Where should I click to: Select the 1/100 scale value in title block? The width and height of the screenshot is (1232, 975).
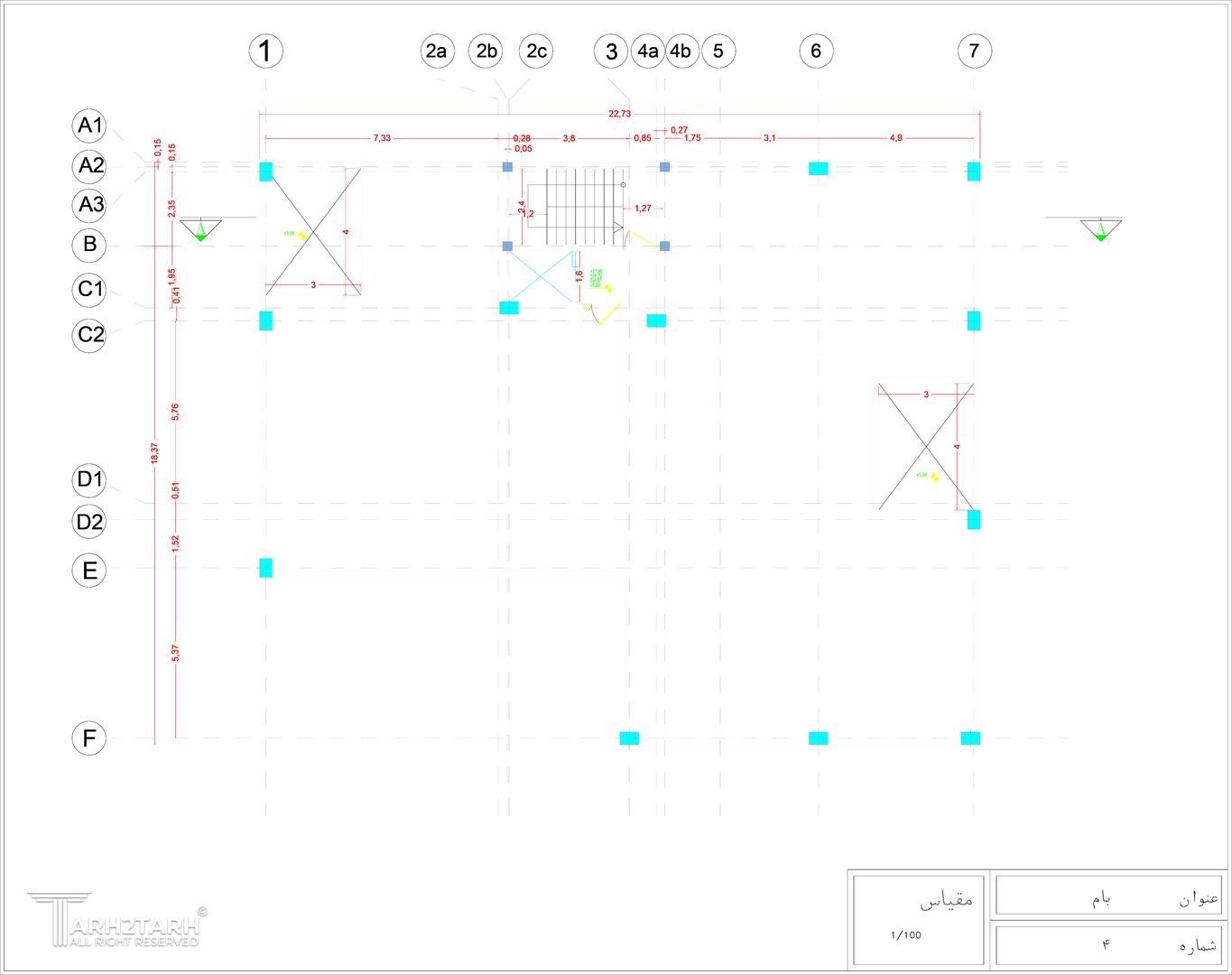coord(905,935)
